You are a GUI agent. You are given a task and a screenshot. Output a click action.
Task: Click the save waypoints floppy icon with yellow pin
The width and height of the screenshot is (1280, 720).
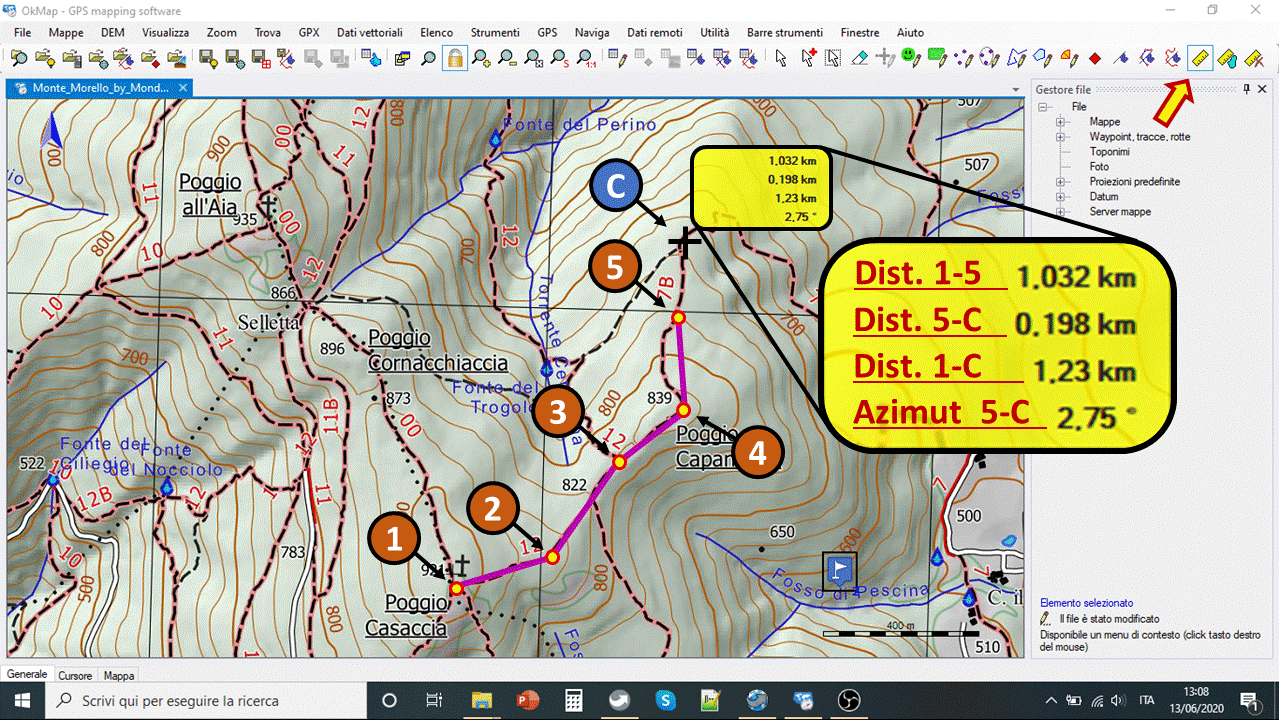[x=208, y=58]
